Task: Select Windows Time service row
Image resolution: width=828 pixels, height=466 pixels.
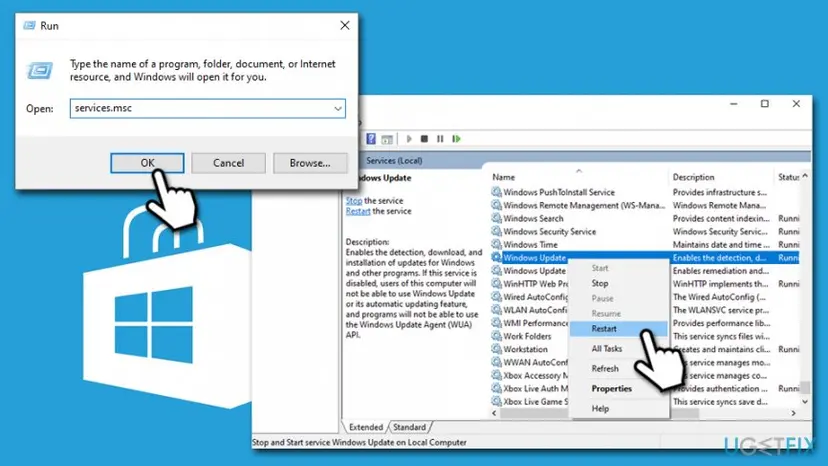Action: (x=644, y=245)
